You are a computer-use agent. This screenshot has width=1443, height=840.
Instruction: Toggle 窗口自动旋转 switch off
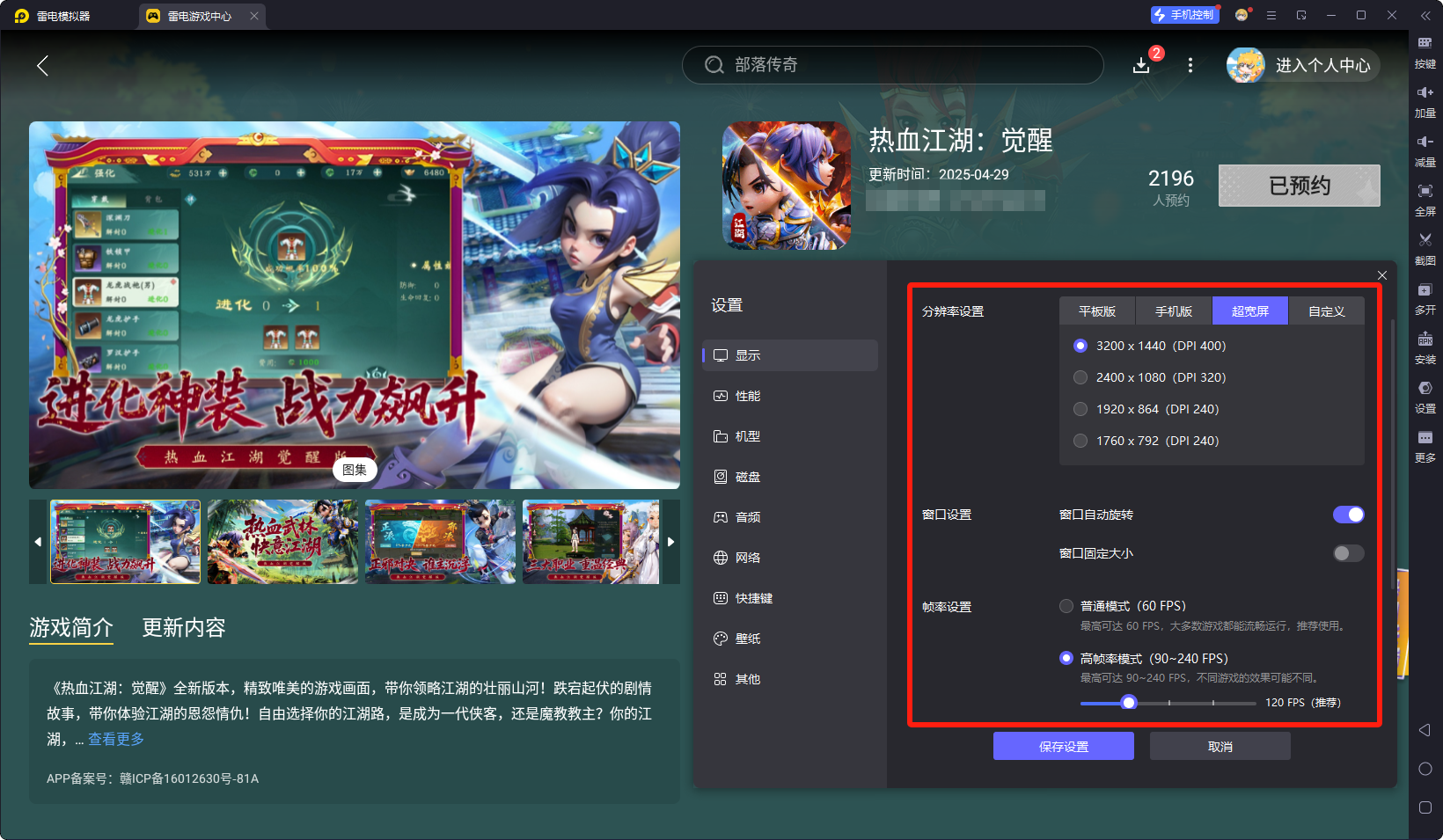(x=1348, y=515)
